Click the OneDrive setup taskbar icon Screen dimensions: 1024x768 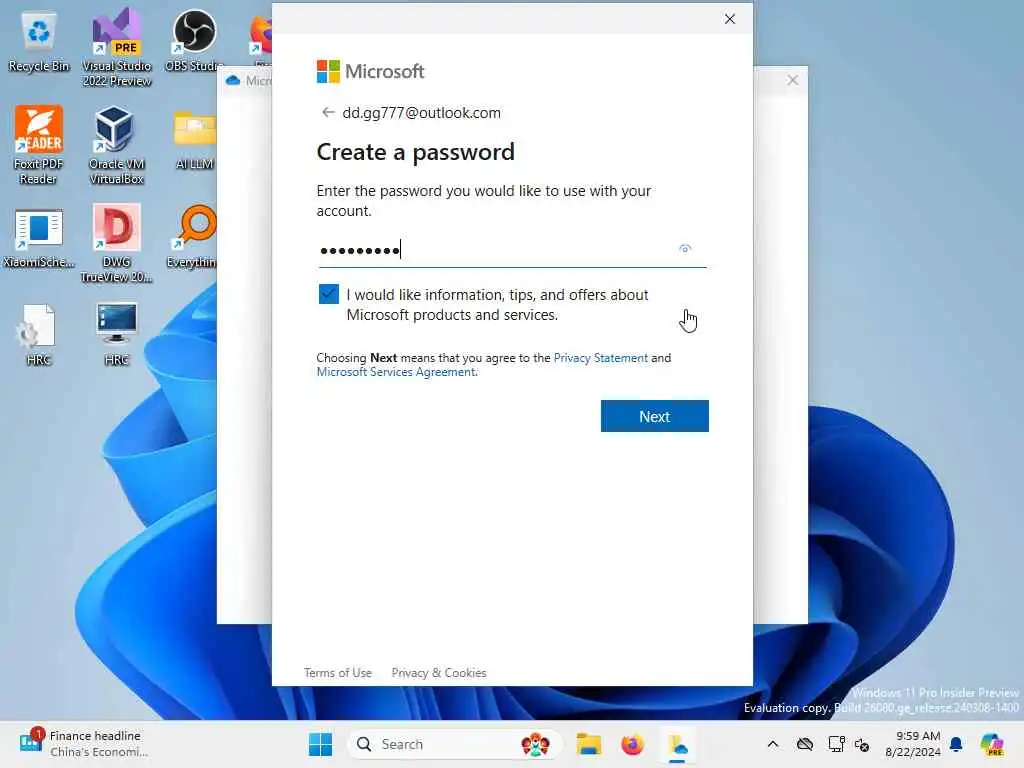[677, 745]
